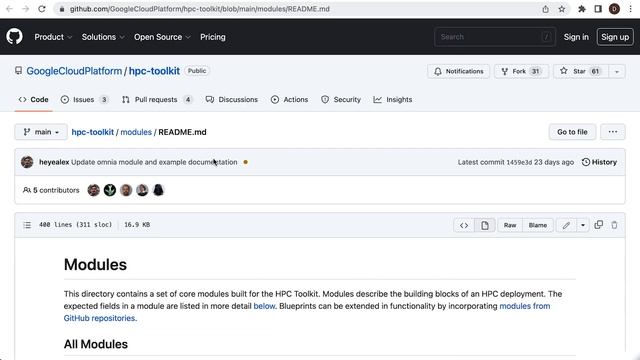Open the table of contents list icon

(27, 225)
